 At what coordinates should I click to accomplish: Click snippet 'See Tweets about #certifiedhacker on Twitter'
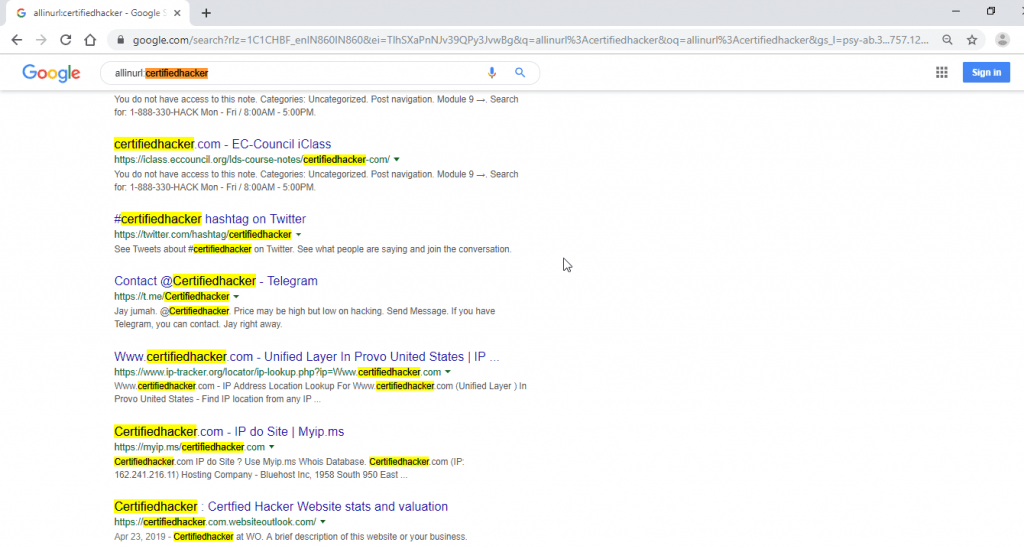tap(312, 249)
